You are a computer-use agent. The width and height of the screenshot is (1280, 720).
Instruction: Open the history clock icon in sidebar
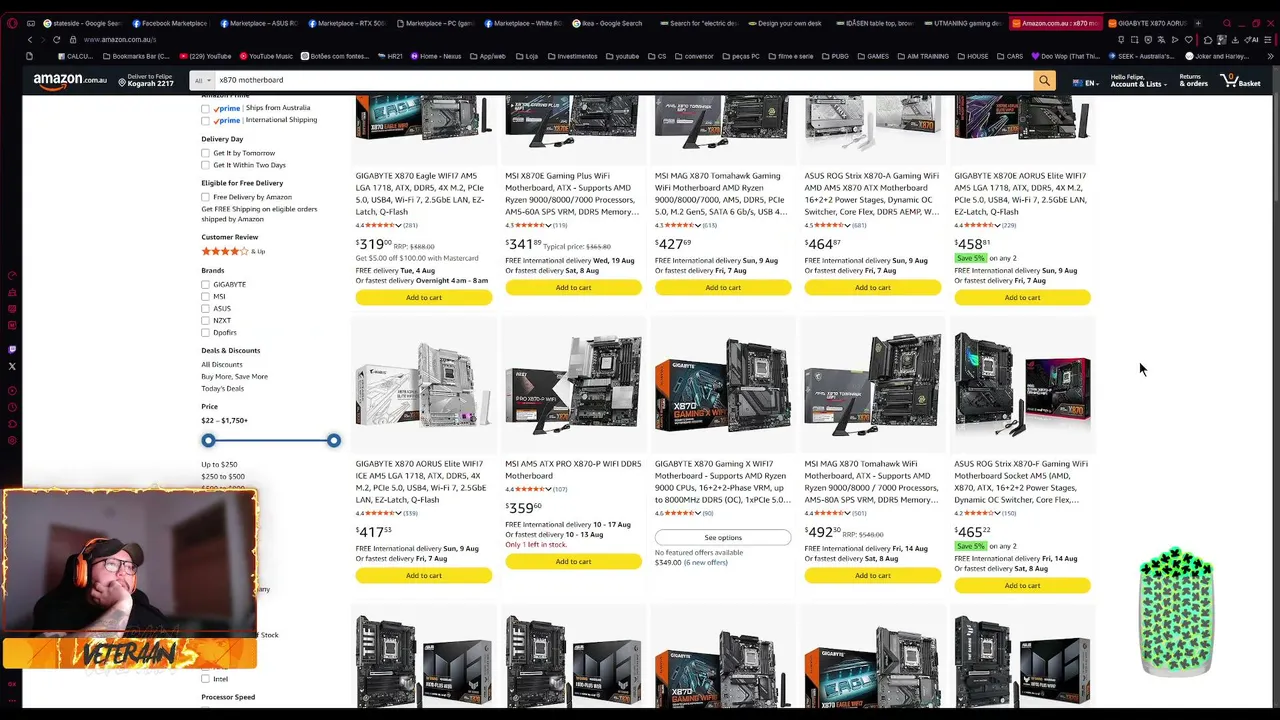pos(12,408)
